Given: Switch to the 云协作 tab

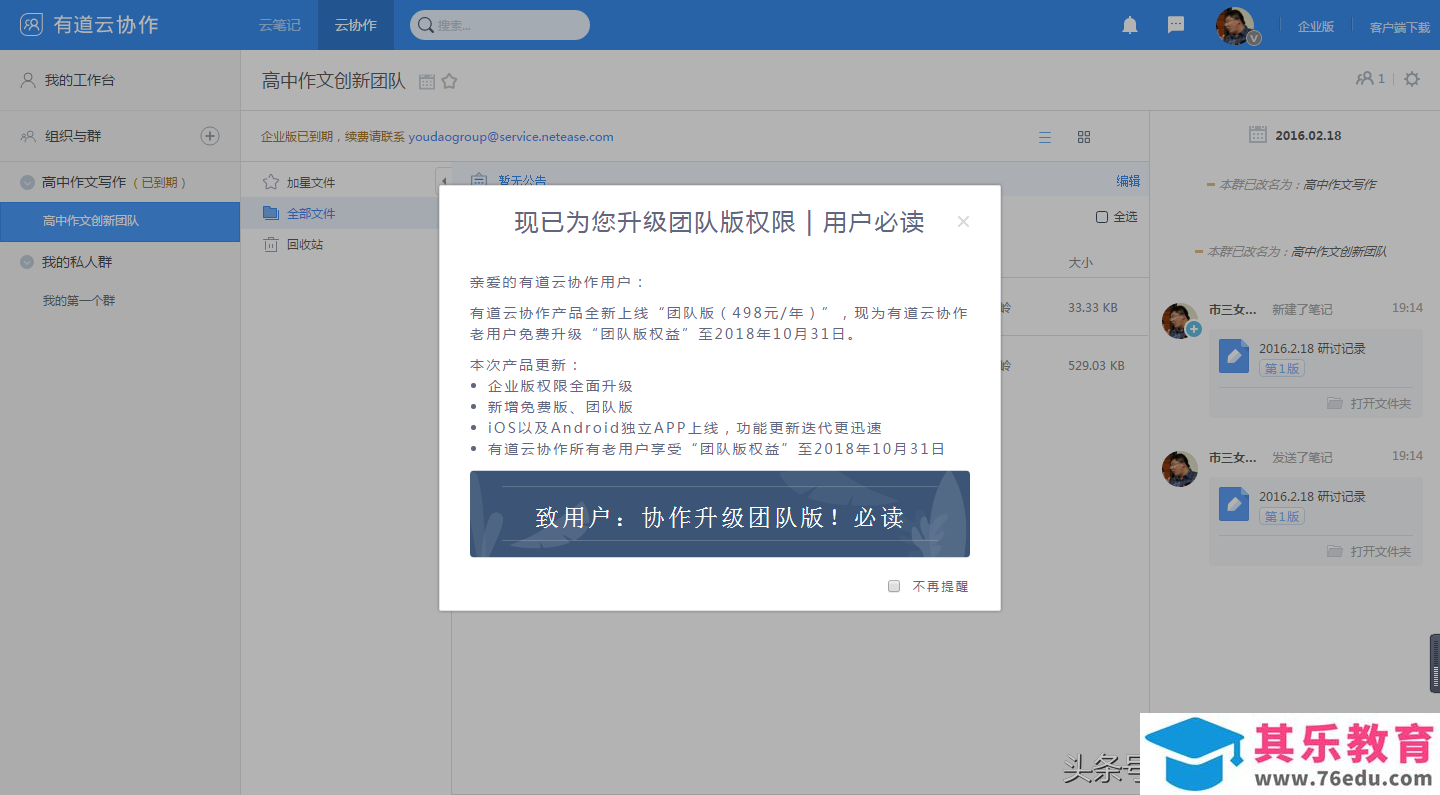Looking at the screenshot, I should [356, 25].
